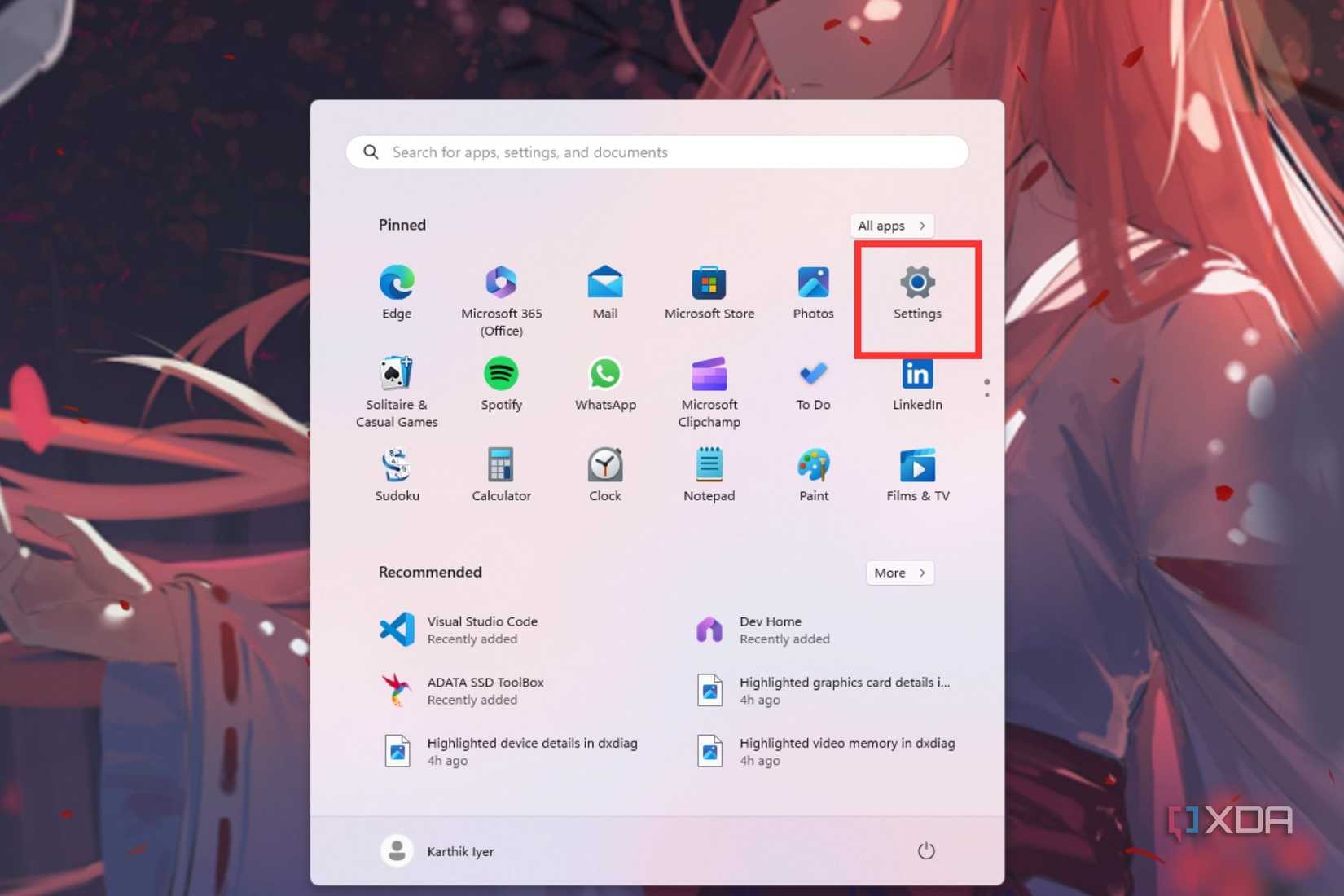The width and height of the screenshot is (1344, 896).
Task: Start the Clock app
Action: pos(604,475)
